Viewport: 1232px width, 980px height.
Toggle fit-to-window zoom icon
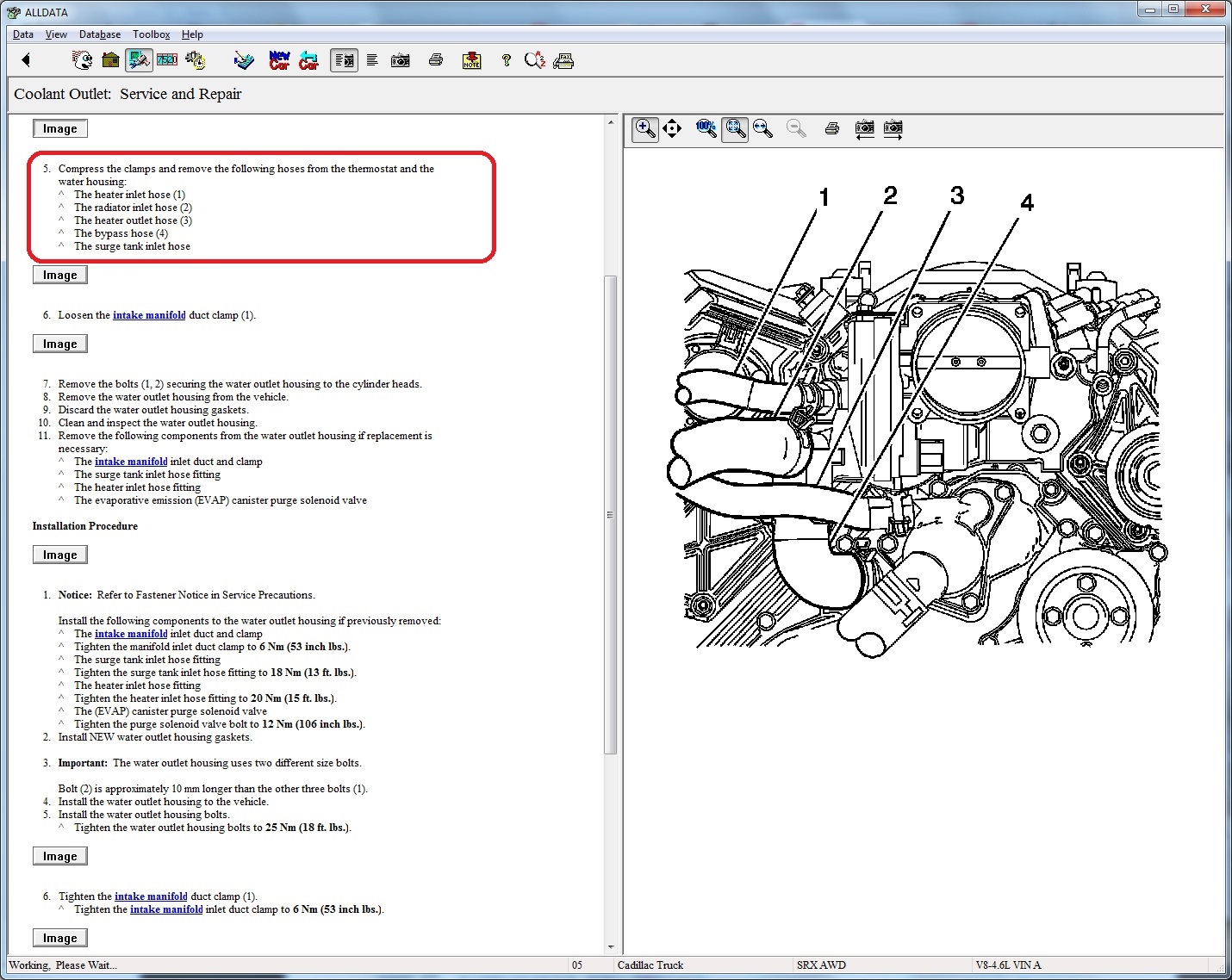pos(735,129)
